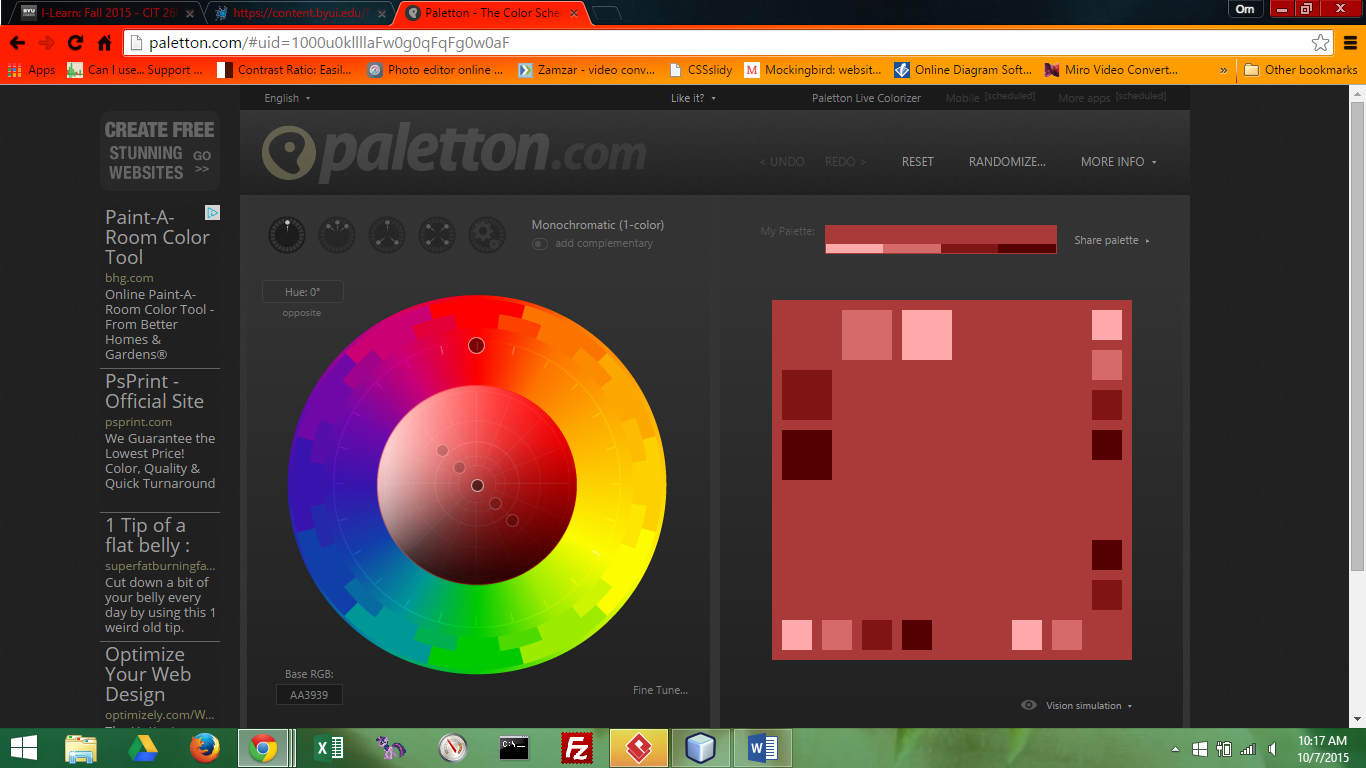Toggle the add complementary switch
Viewport: 1366px width, 768px height.
pos(540,244)
